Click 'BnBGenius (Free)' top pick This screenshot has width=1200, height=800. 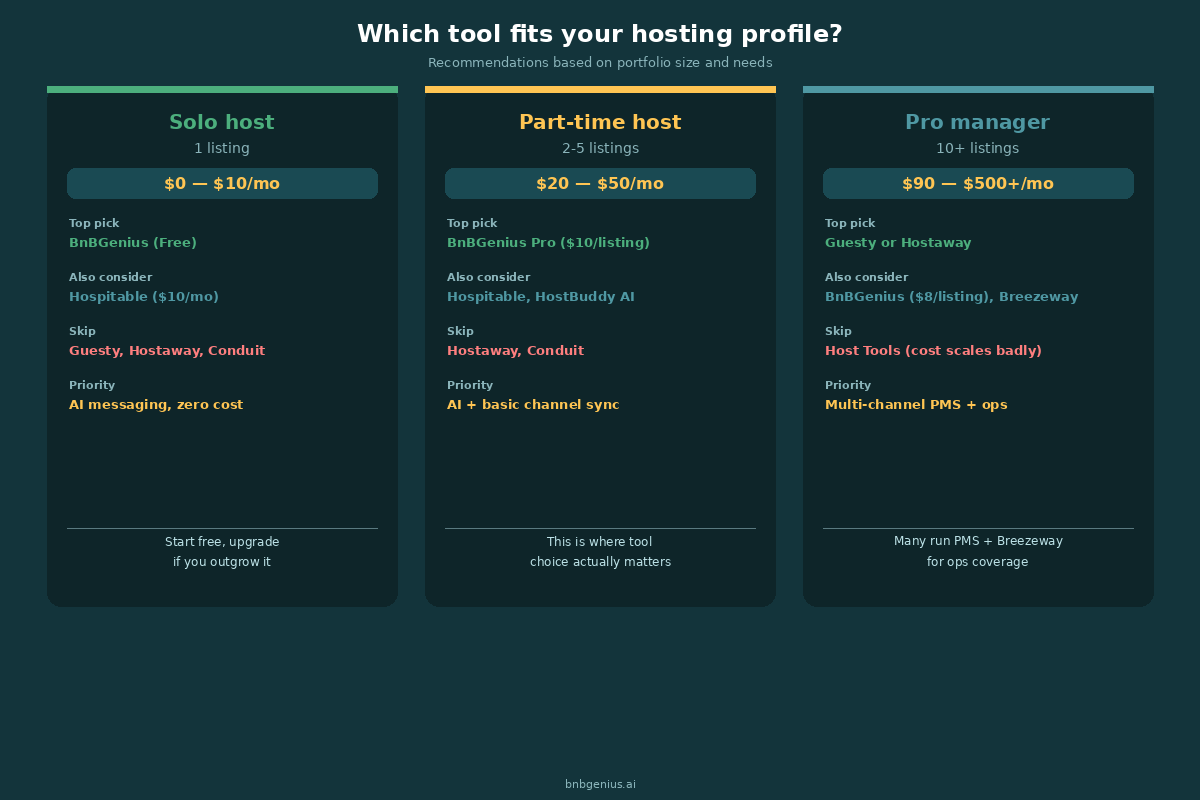click(133, 243)
